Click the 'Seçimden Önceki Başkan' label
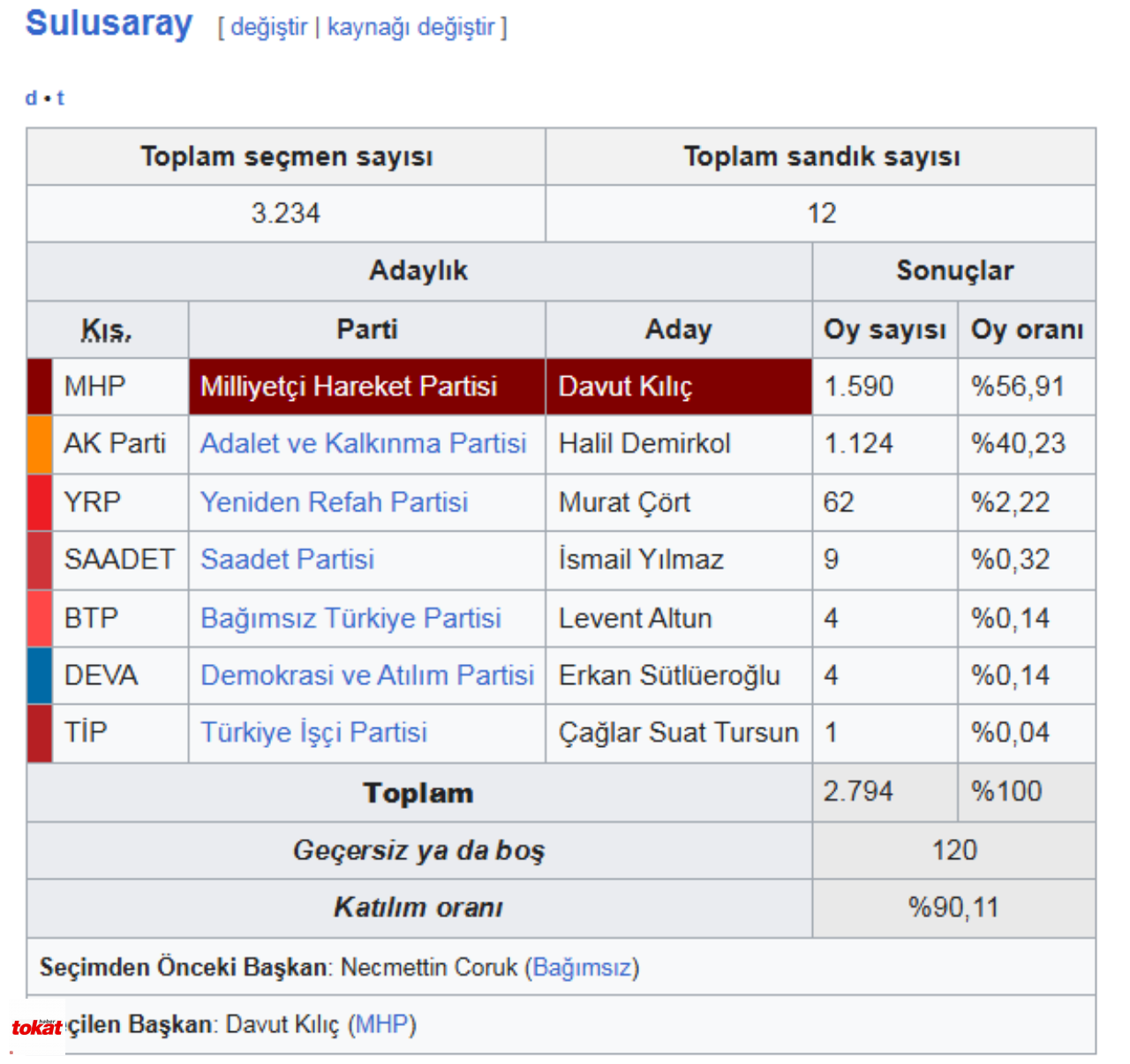Viewport: 1130px width, 1064px height. tap(184, 968)
